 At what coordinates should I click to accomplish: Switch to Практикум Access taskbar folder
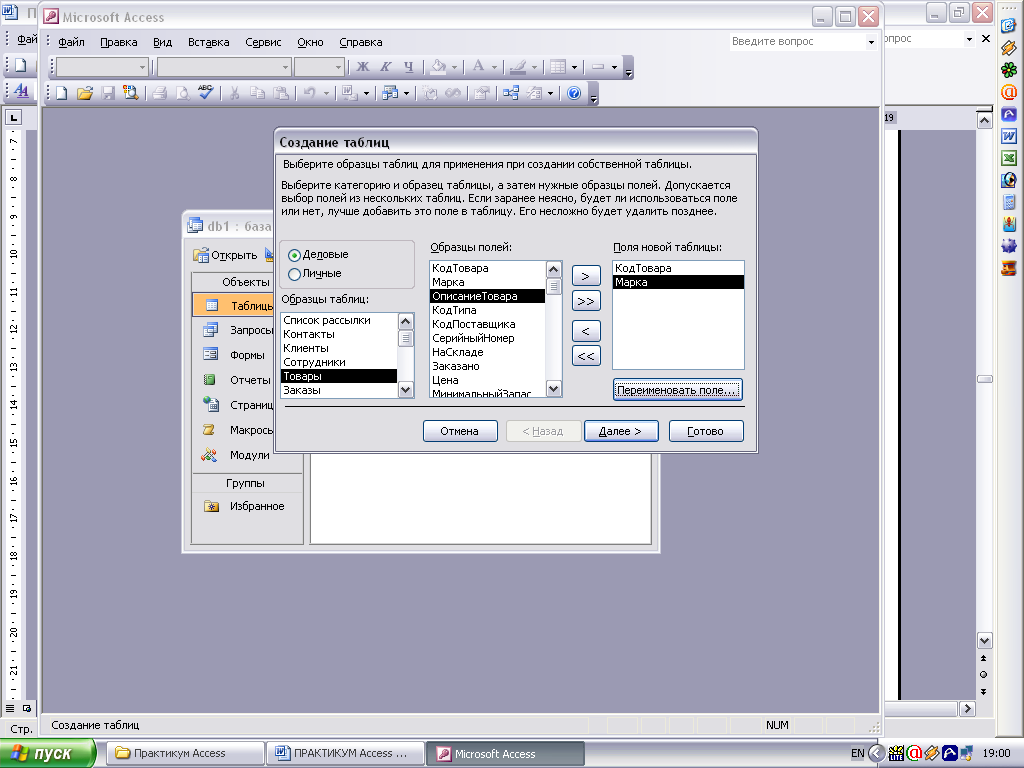pos(185,754)
